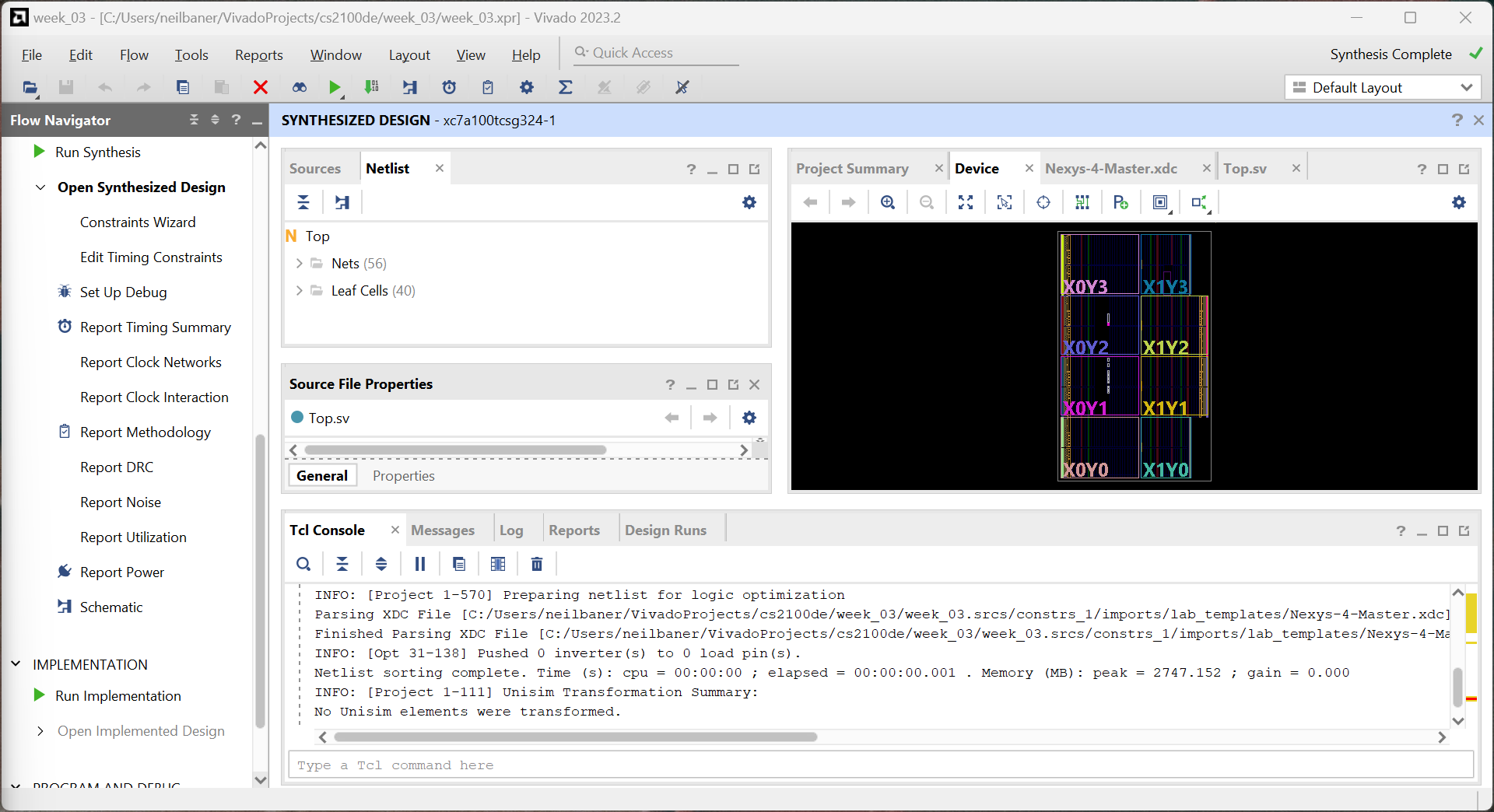
Task: Click Zoom Fit icon in Device toolbar
Action: coord(966,202)
